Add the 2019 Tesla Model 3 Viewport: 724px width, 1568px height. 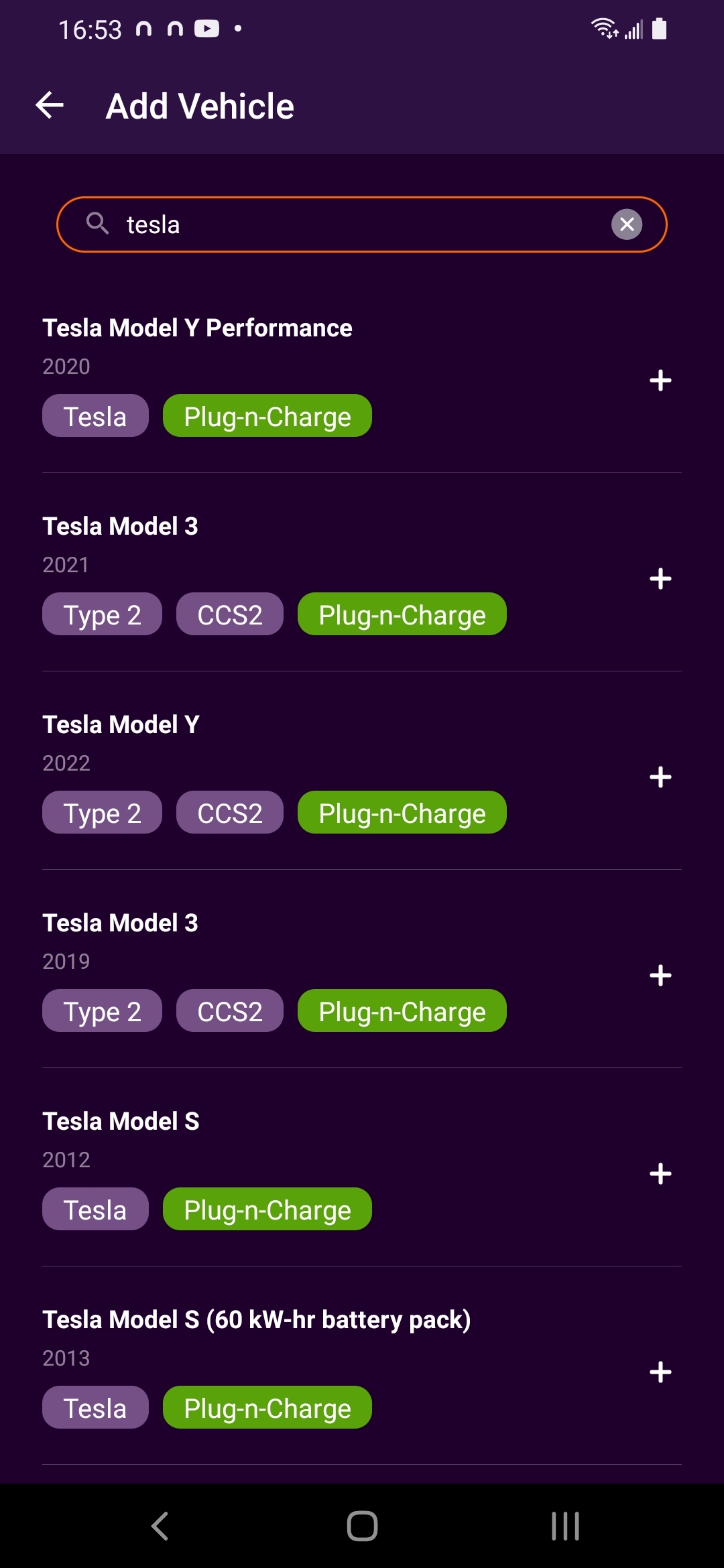tap(660, 976)
